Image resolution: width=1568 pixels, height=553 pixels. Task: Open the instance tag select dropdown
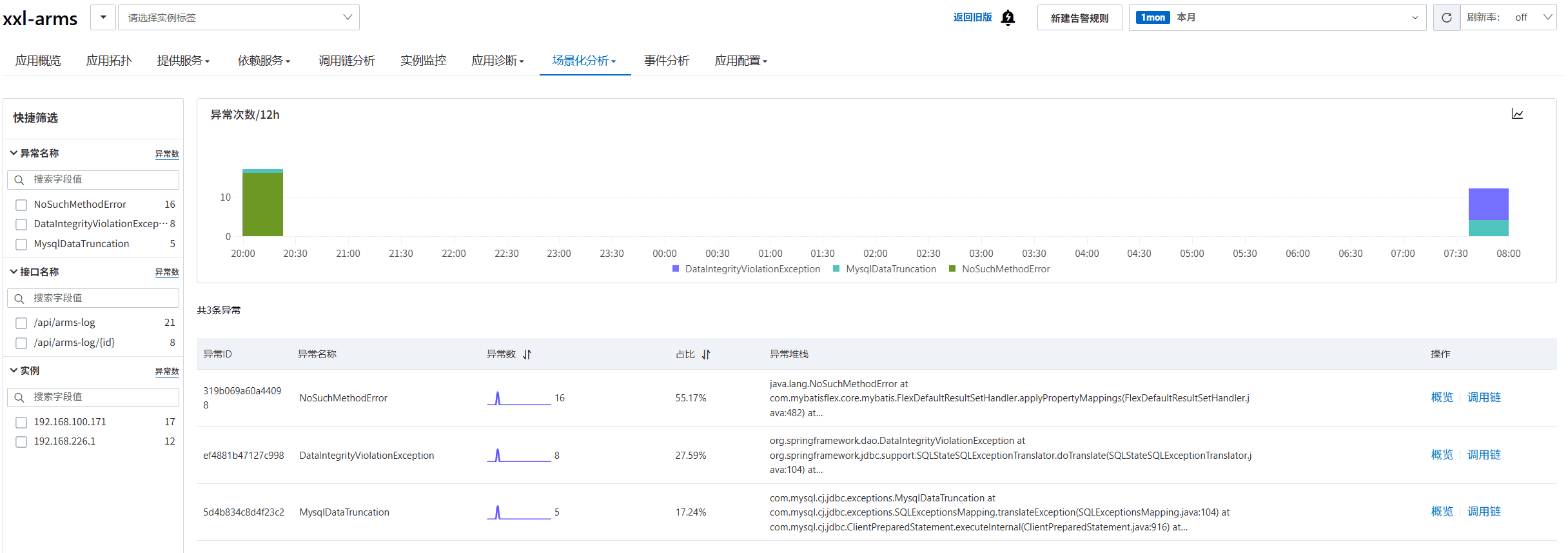click(239, 17)
